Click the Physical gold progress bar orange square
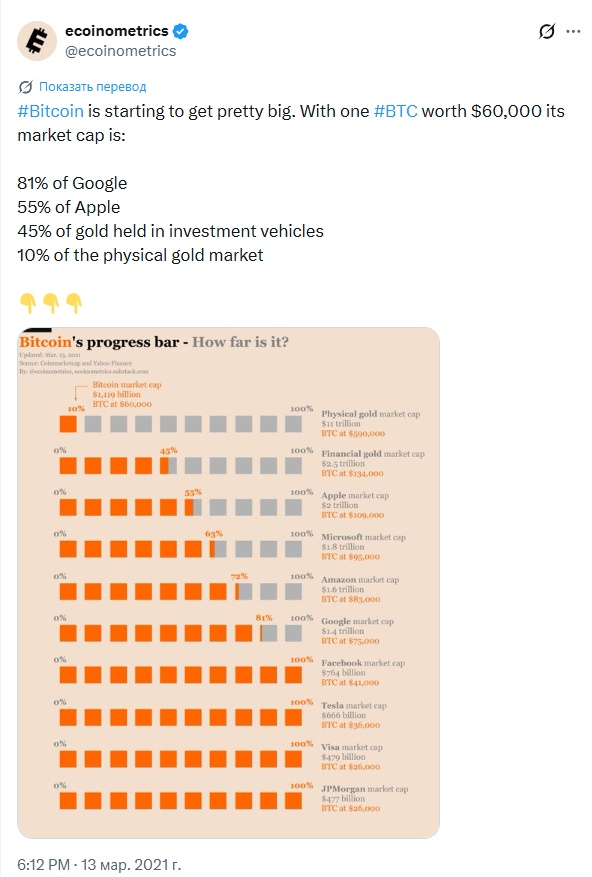 [68, 423]
